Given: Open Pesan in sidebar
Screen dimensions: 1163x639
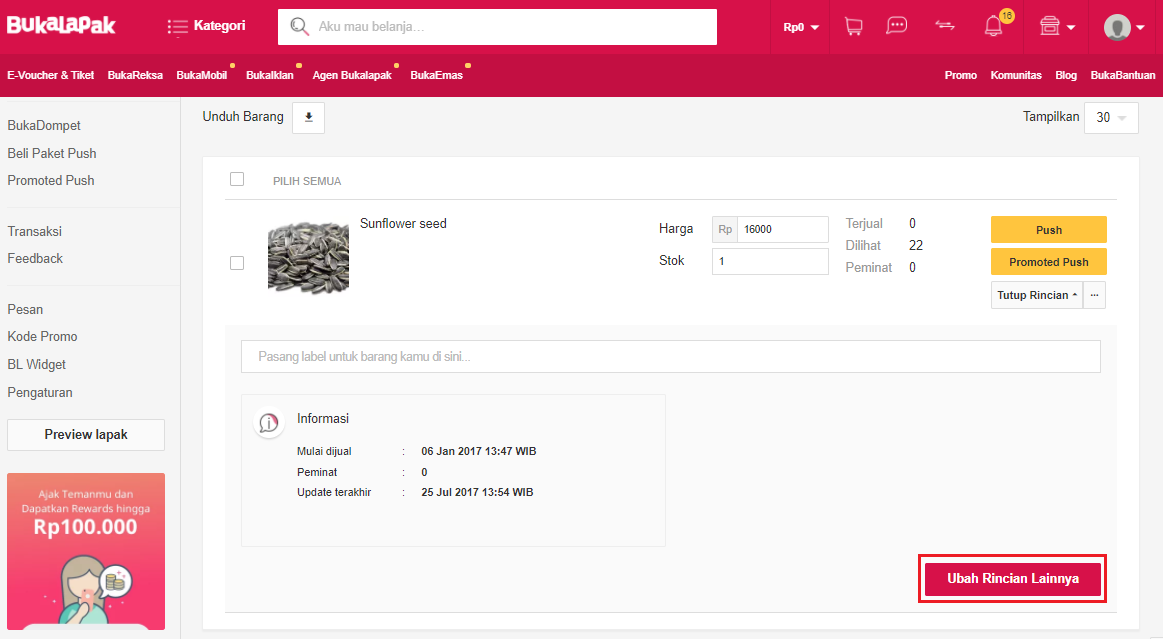Looking at the screenshot, I should (25, 310).
